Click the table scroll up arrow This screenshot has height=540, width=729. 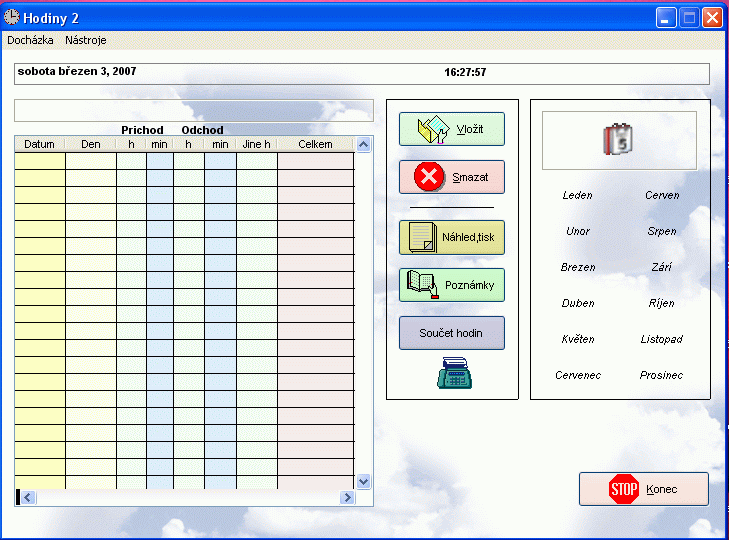pyautogui.click(x=364, y=145)
